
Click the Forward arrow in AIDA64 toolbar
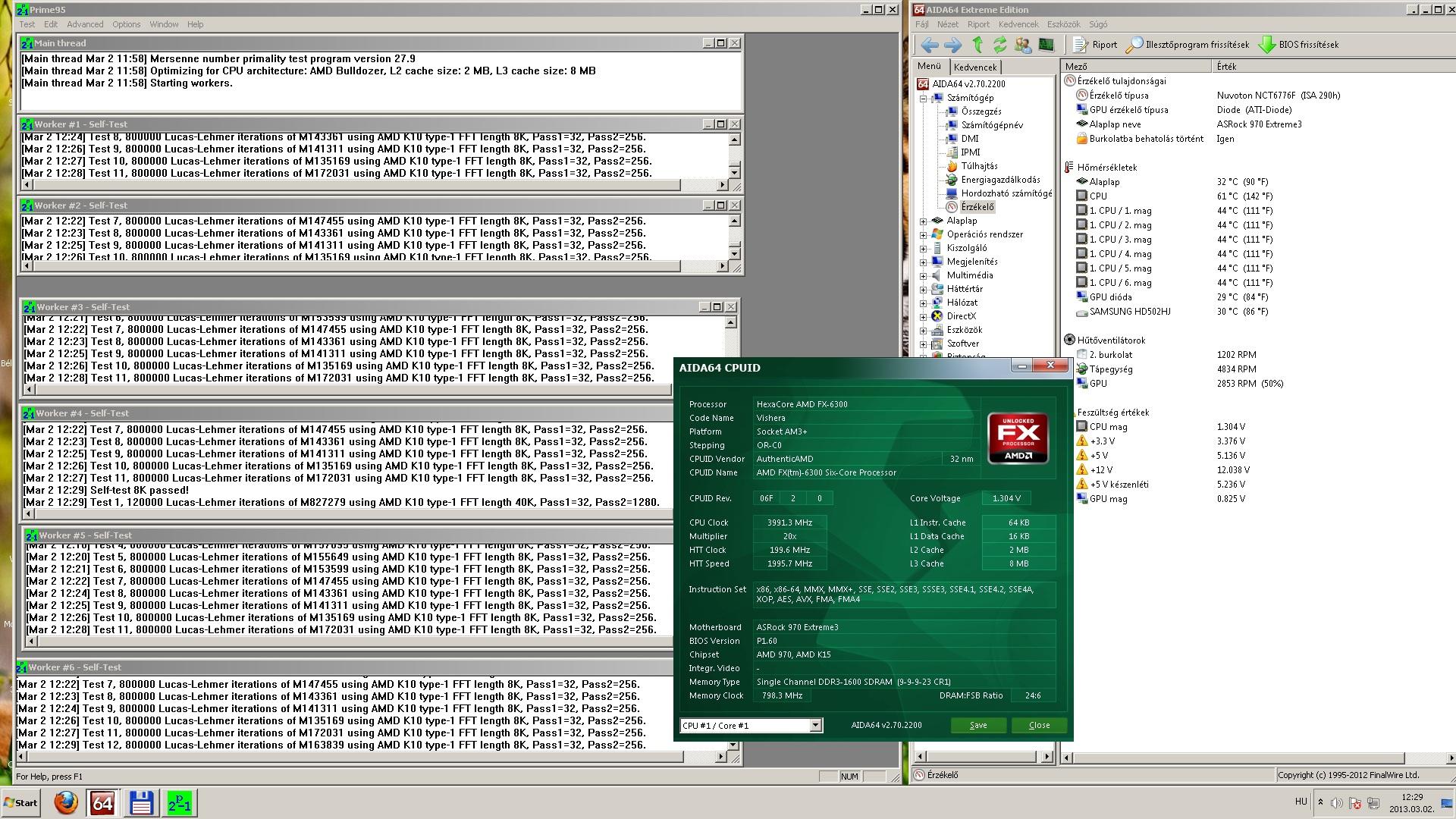953,45
